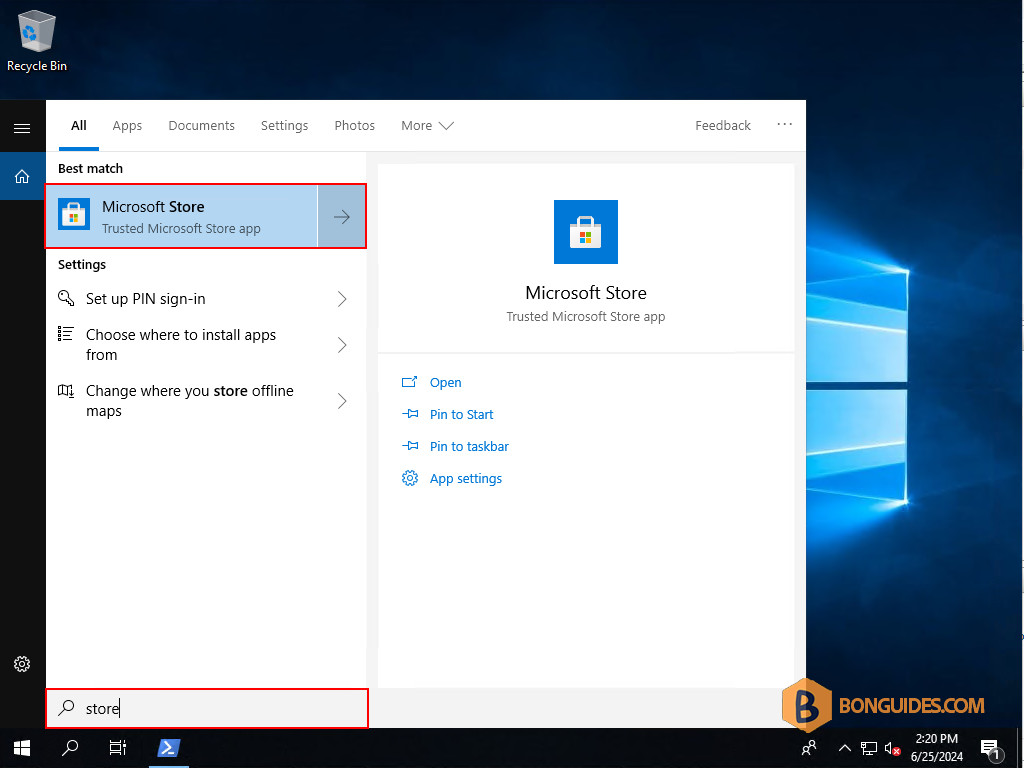Click the magnifier icon in search box
Screen dimensions: 1024x768
[x=66, y=708]
